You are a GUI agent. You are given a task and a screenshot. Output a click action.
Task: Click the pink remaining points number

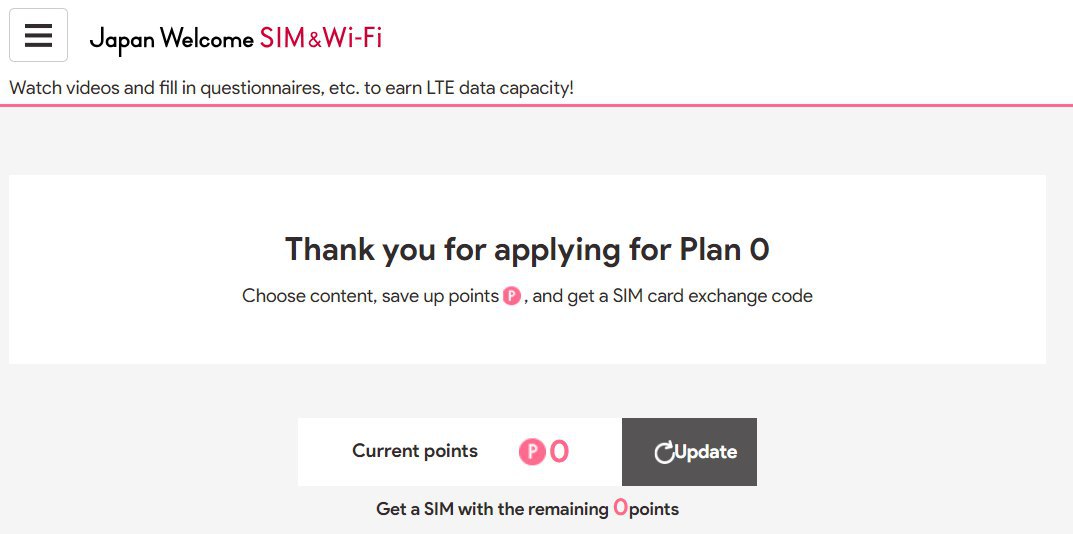620,508
